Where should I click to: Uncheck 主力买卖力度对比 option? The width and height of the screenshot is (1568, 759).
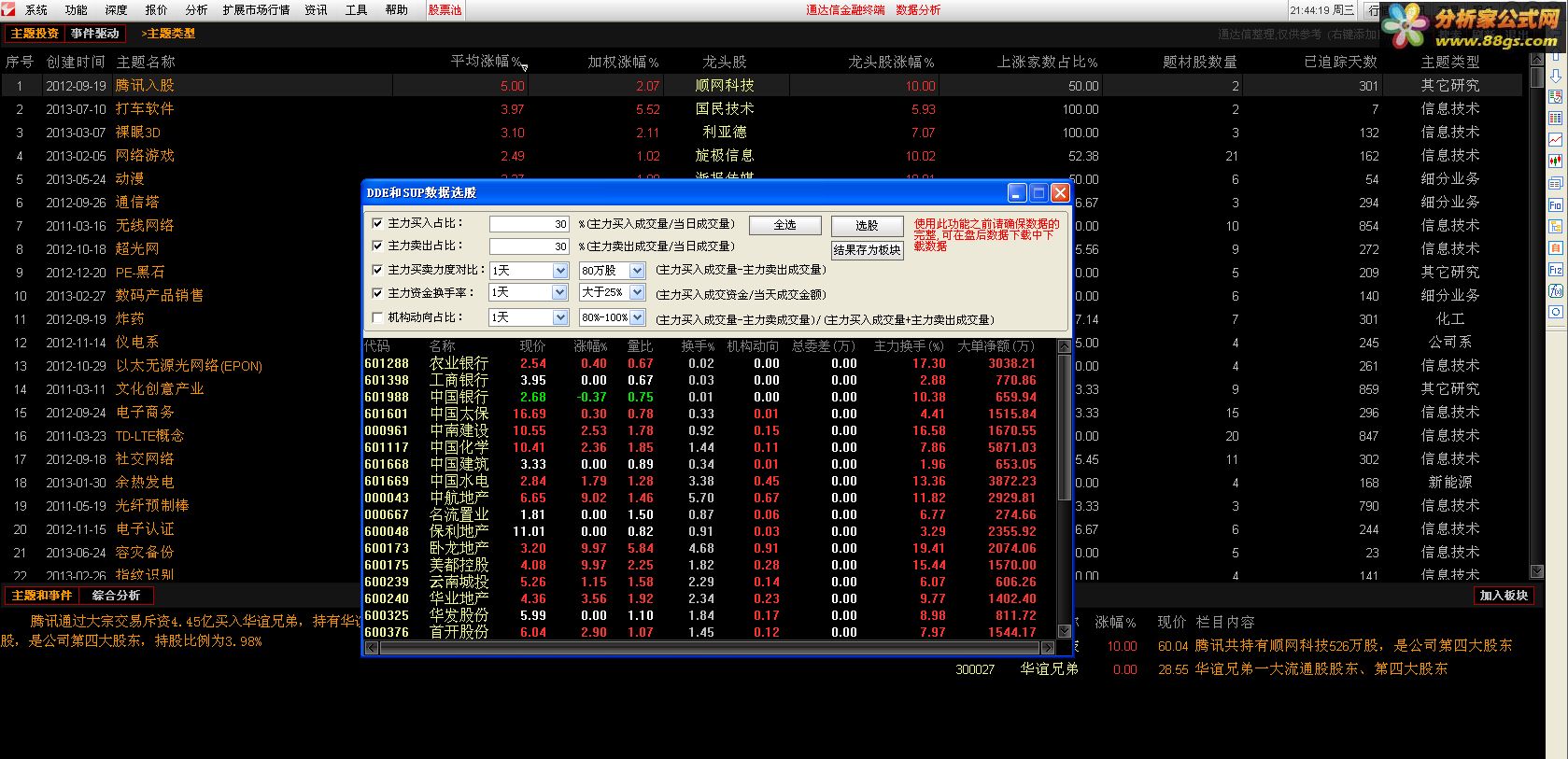click(x=377, y=270)
